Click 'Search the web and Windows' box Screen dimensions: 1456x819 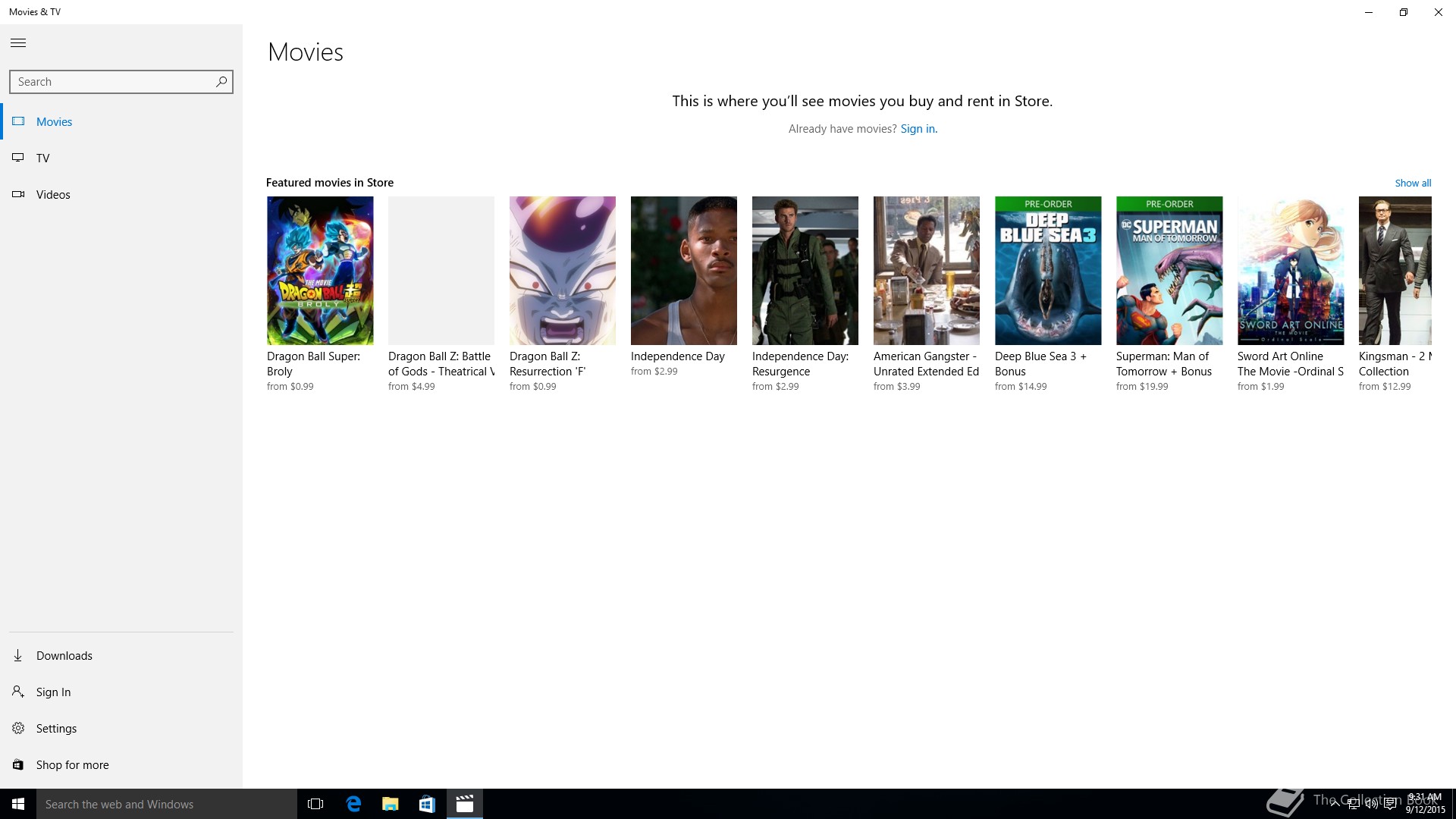click(167, 804)
